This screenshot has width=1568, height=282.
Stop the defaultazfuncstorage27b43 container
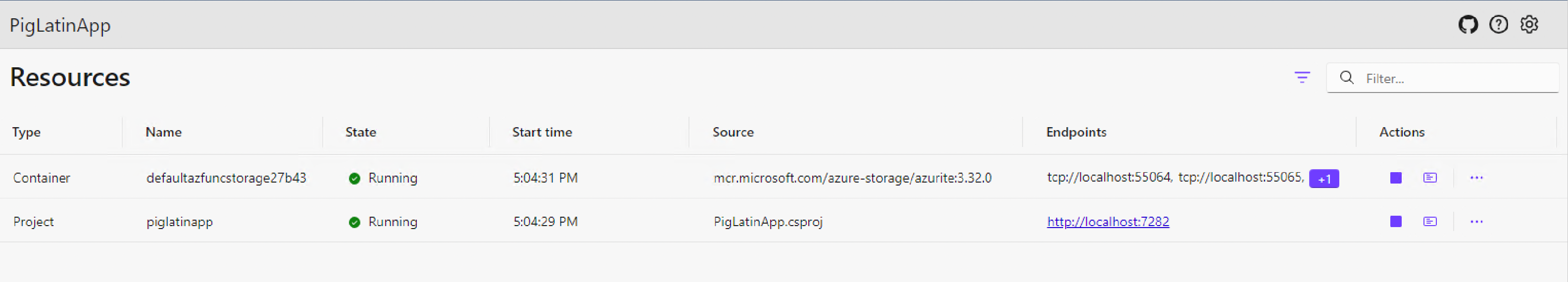1396,178
